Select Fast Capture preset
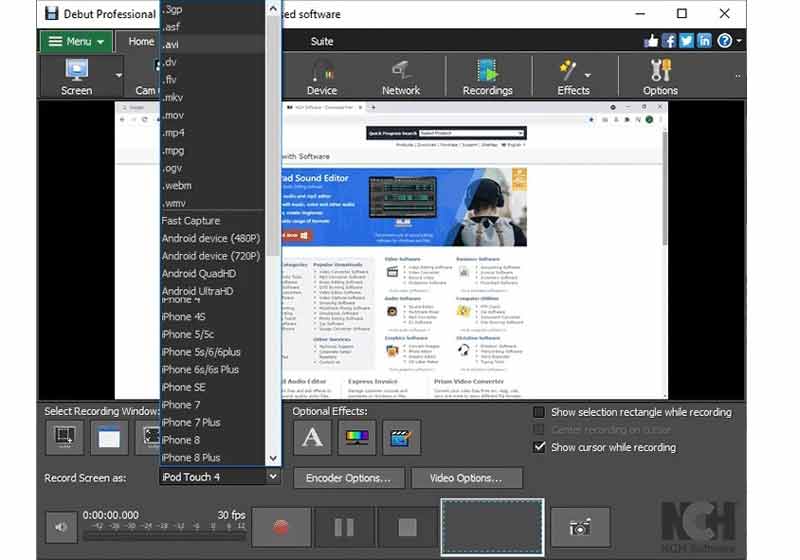Screen dimensions: 800x560 pos(213,221)
